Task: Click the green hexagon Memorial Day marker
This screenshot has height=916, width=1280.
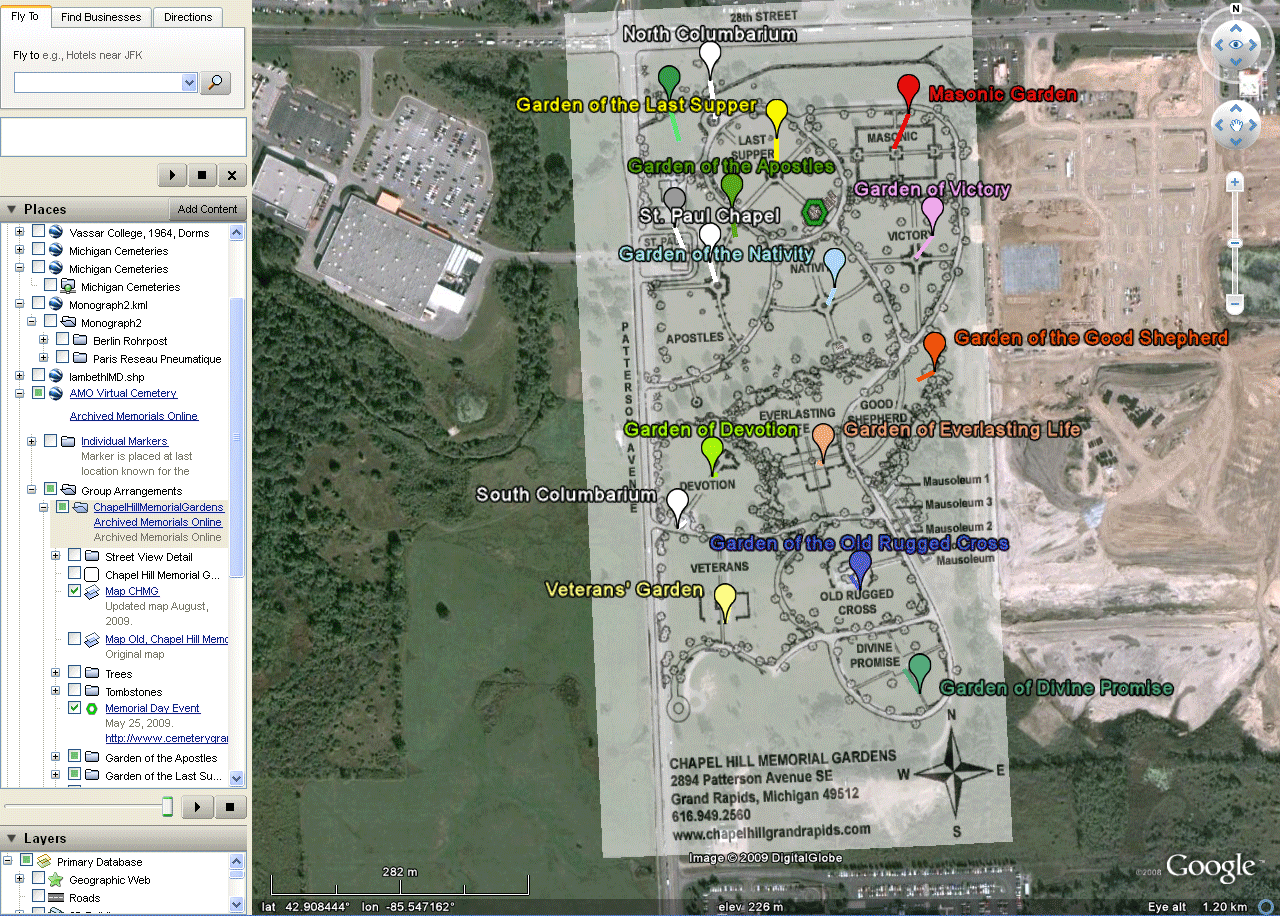Action: (814, 211)
